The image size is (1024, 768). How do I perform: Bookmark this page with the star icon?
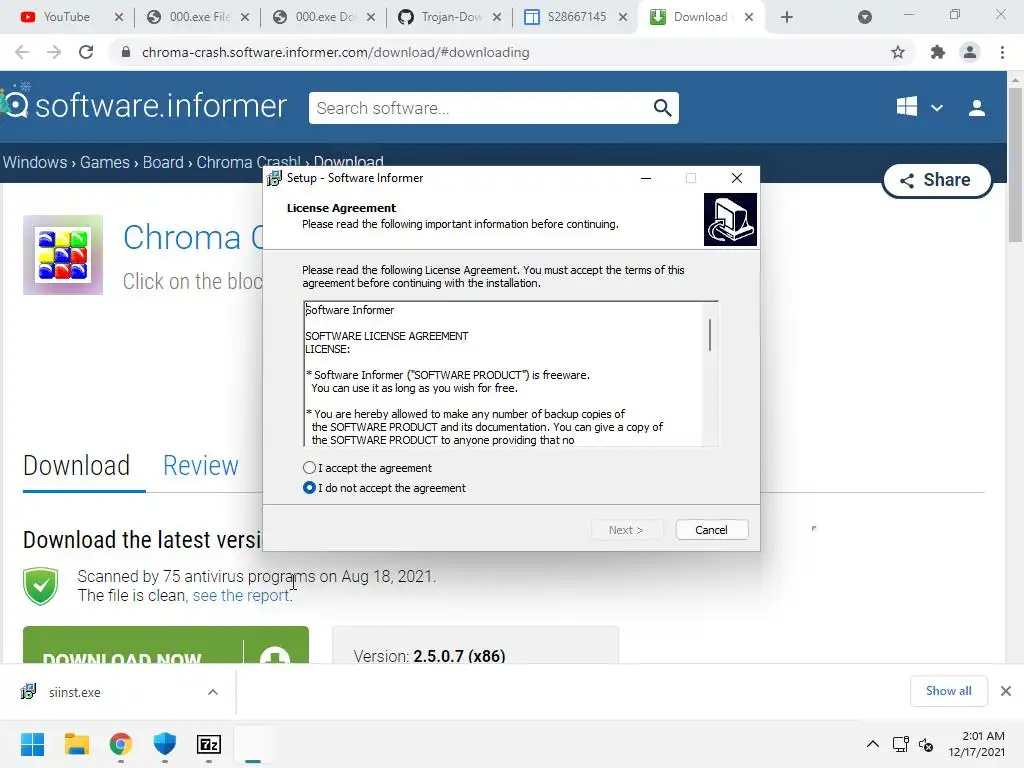[x=898, y=52]
